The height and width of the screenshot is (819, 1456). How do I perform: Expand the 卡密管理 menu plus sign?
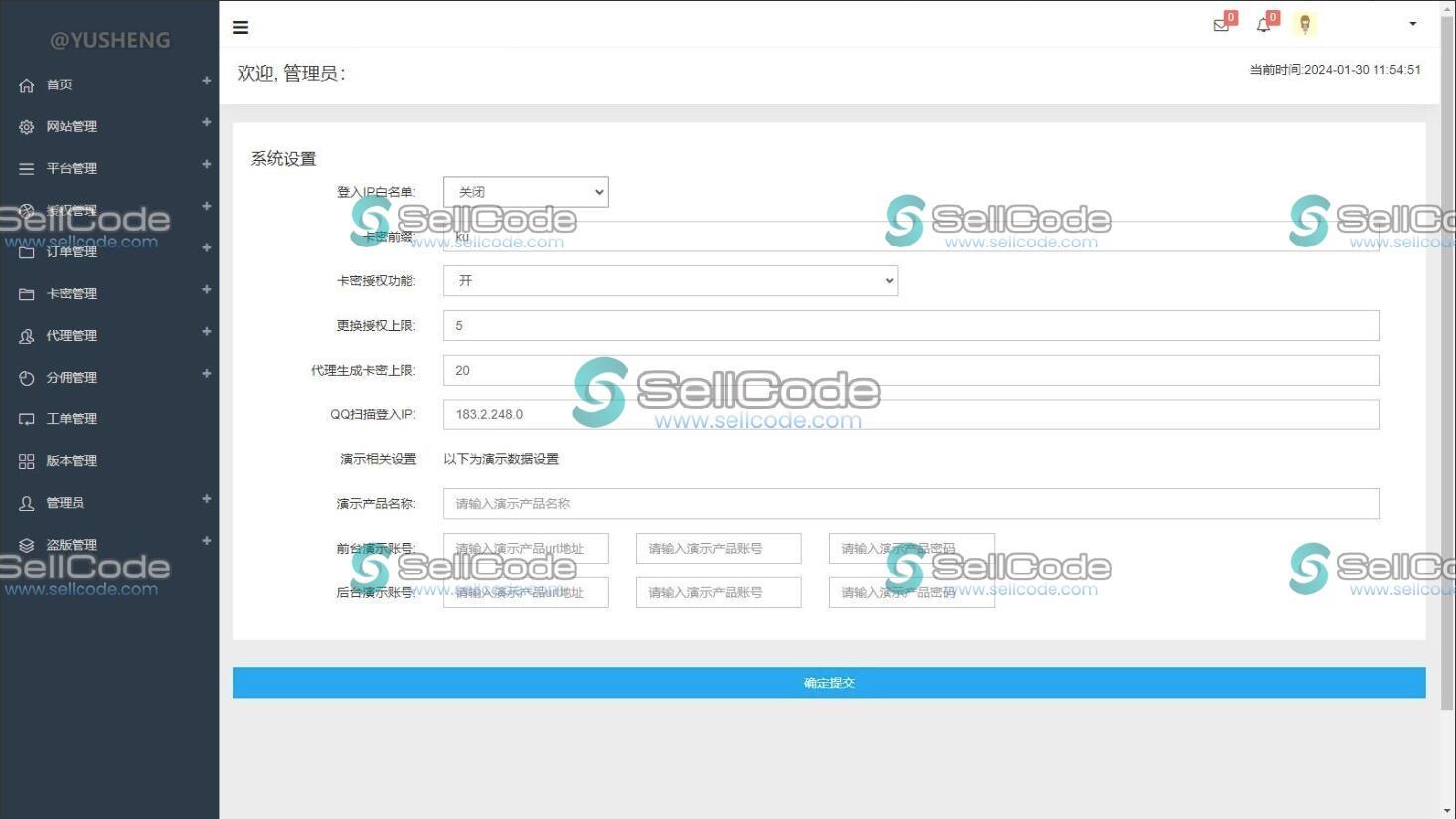206,289
